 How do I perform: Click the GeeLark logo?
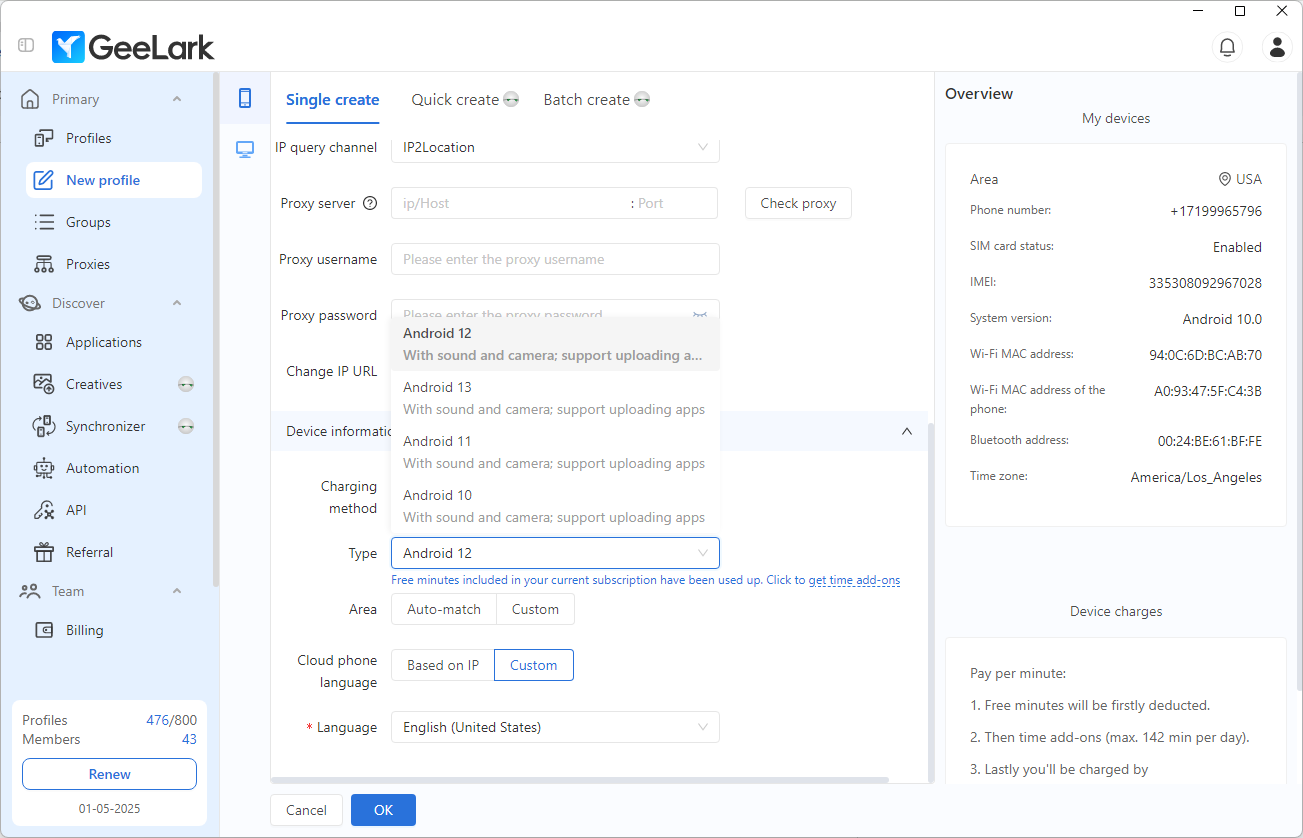pos(133,46)
